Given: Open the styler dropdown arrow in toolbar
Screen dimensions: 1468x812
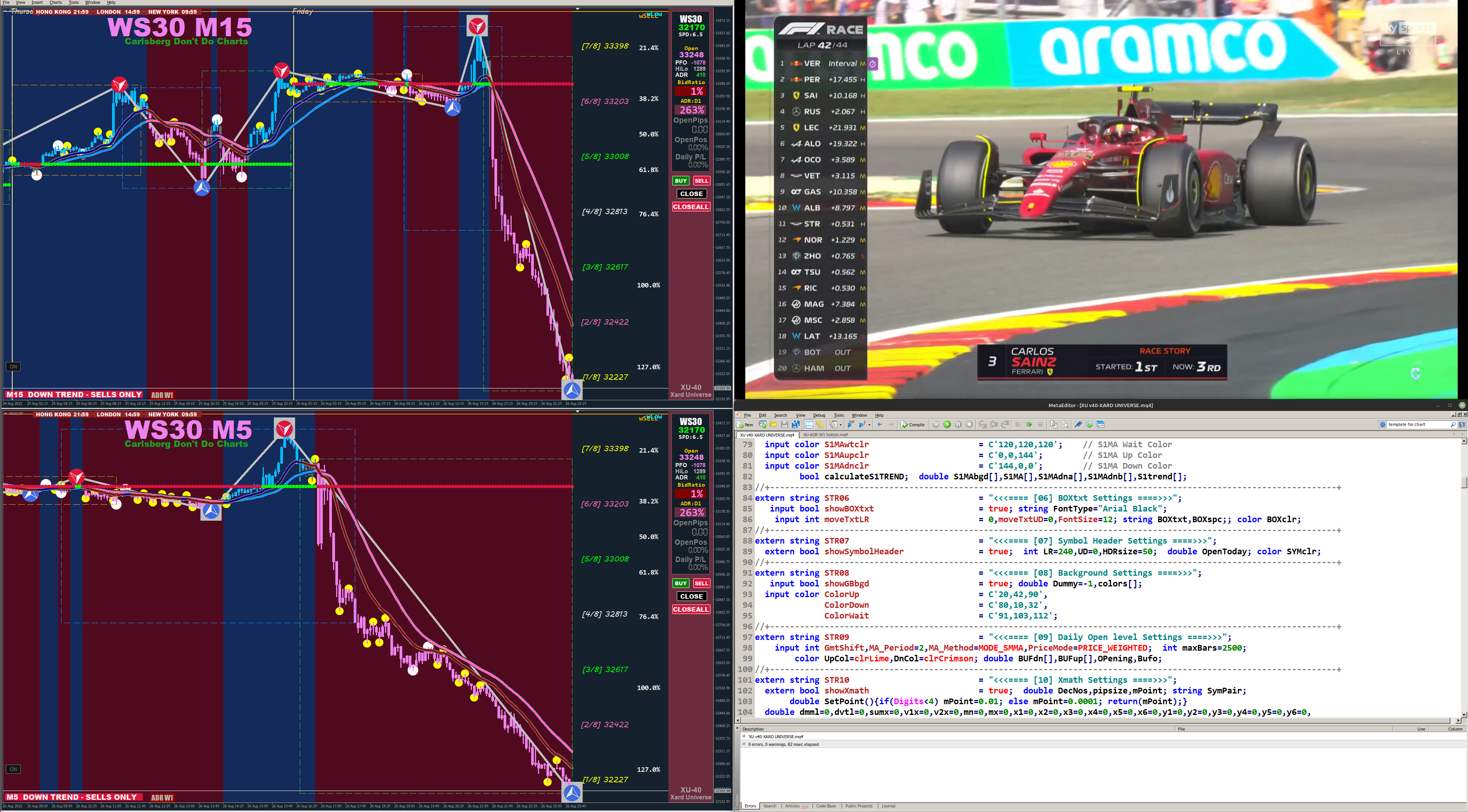Looking at the screenshot, I should point(840,425).
